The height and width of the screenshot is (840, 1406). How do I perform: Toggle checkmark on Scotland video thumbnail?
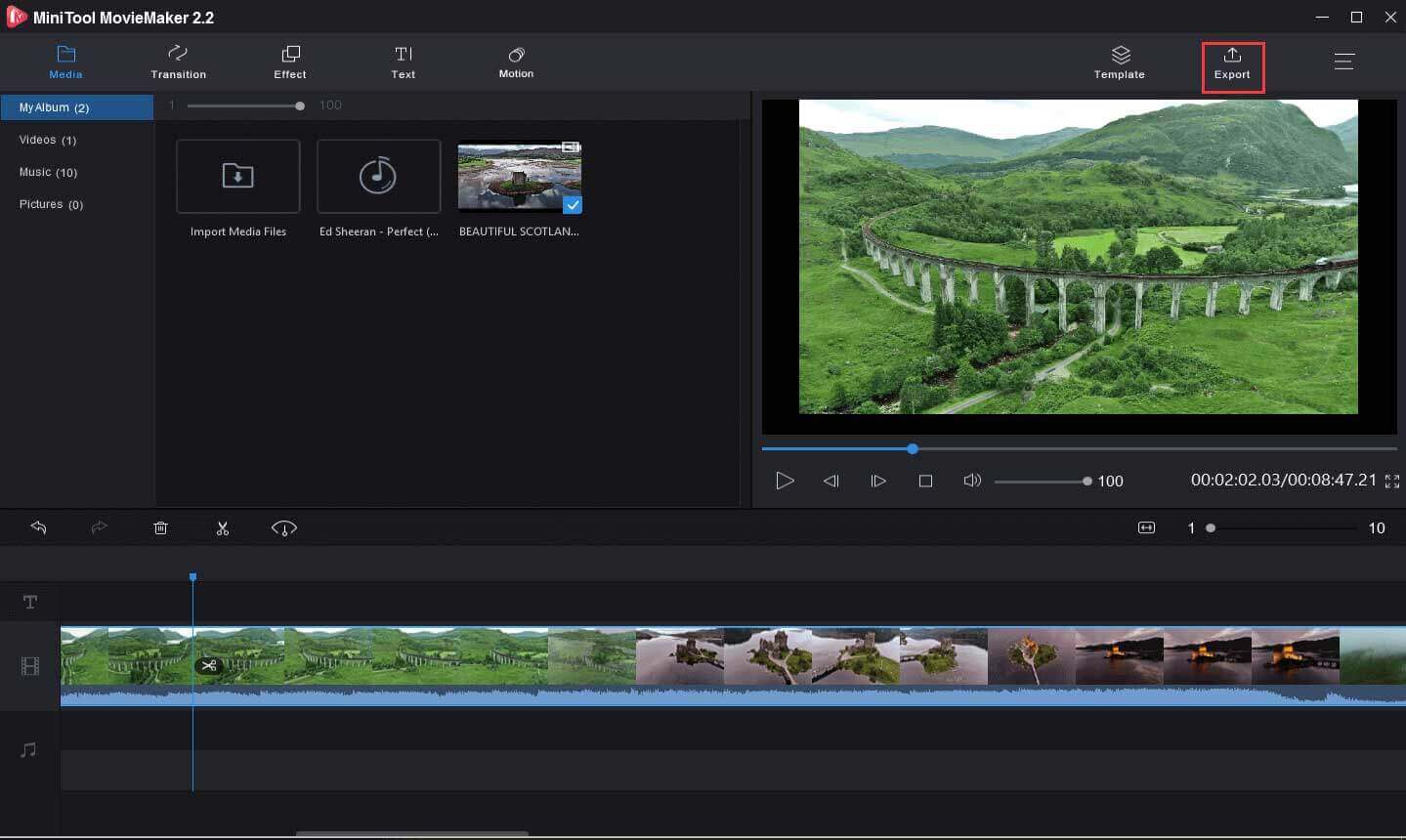point(573,204)
